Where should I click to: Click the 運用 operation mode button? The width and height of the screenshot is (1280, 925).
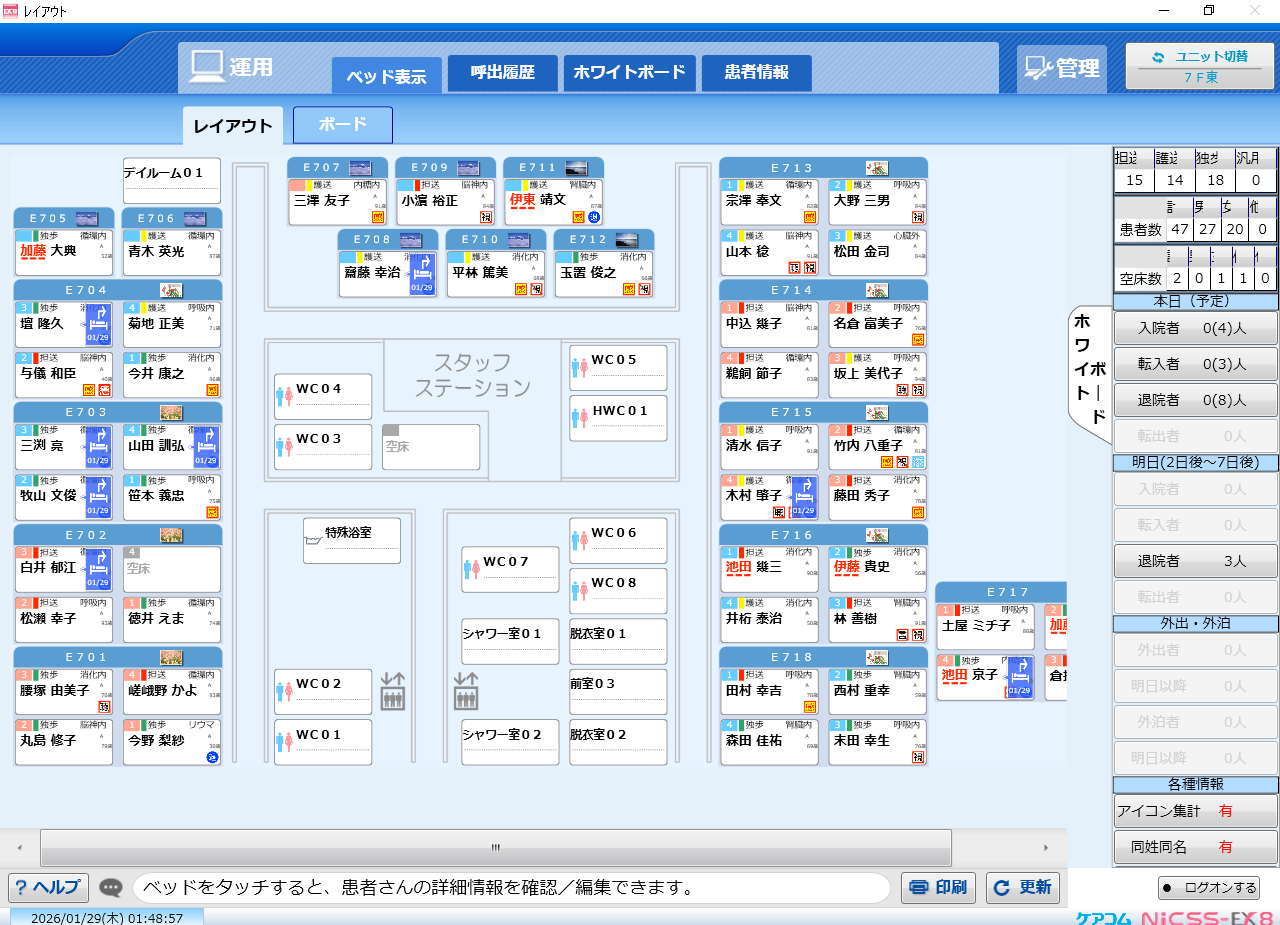[x=230, y=67]
